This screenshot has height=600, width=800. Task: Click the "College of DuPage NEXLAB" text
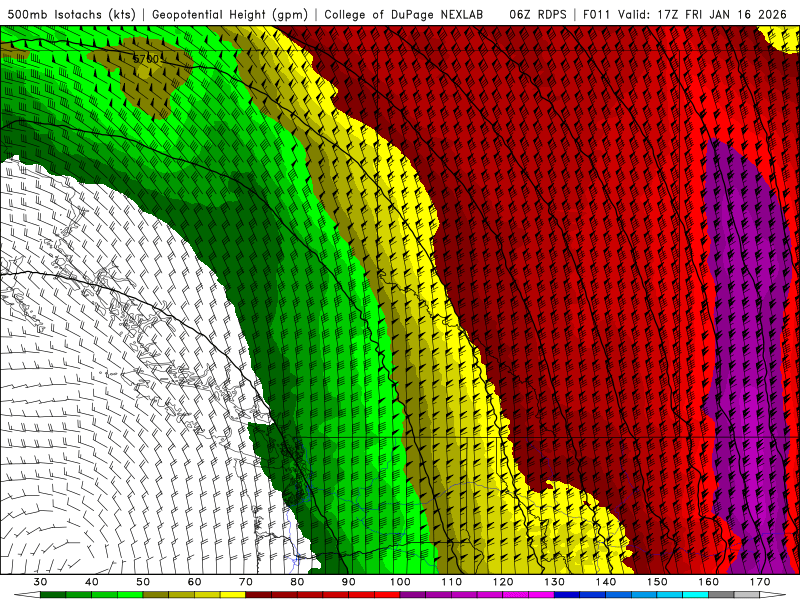click(x=404, y=15)
